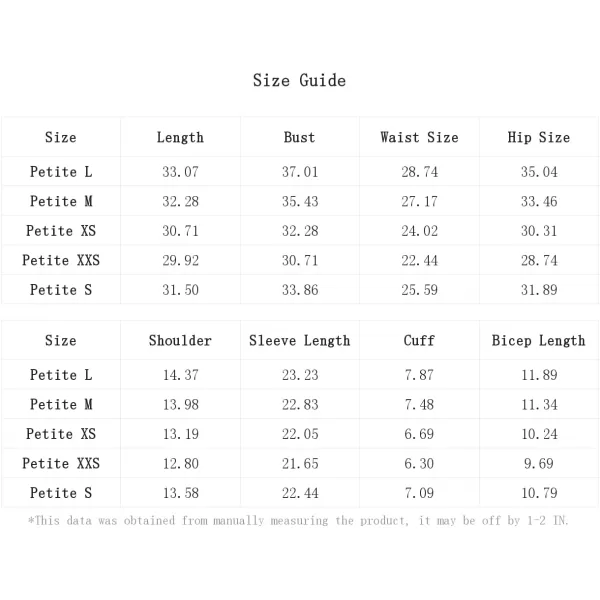Select the Sleeve Length column header
The width and height of the screenshot is (600, 600).
(300, 341)
